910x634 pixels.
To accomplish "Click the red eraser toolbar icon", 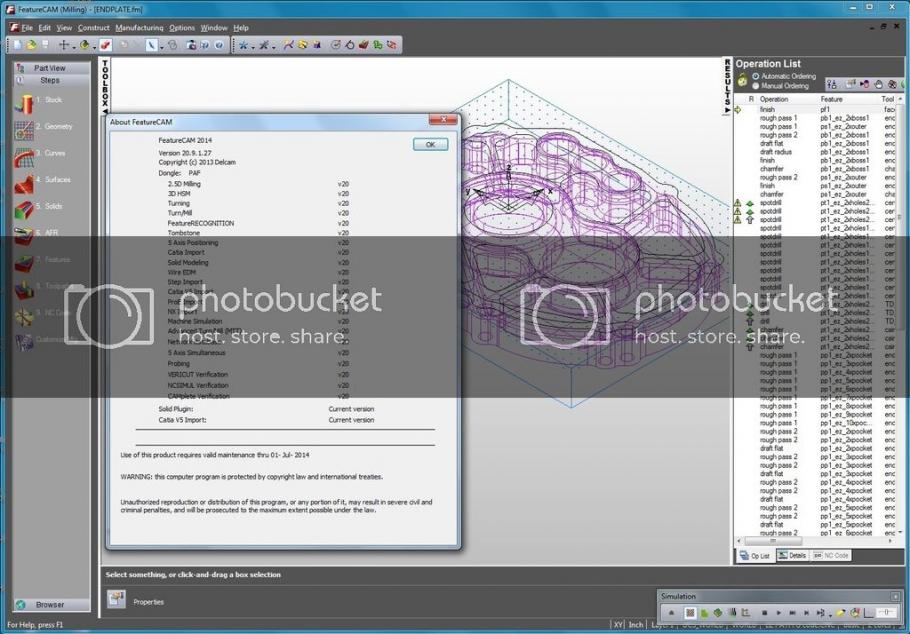I will tap(105, 45).
